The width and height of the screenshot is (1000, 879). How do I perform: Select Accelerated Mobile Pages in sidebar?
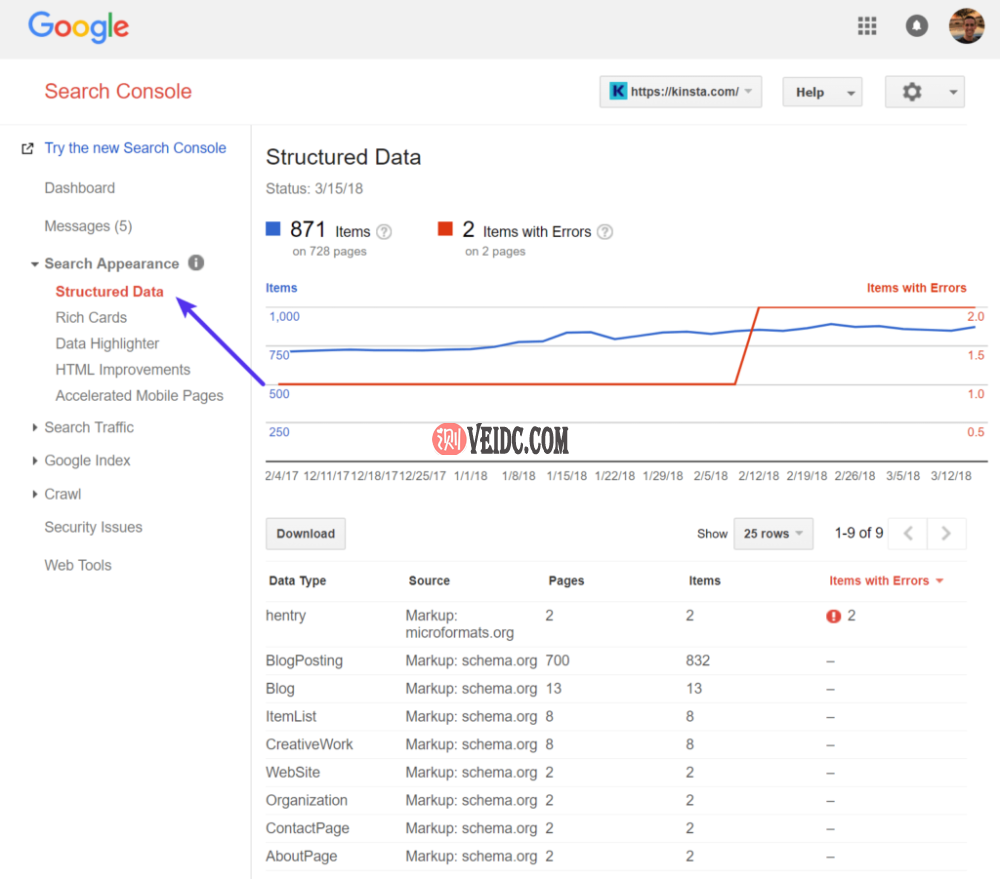tap(139, 396)
